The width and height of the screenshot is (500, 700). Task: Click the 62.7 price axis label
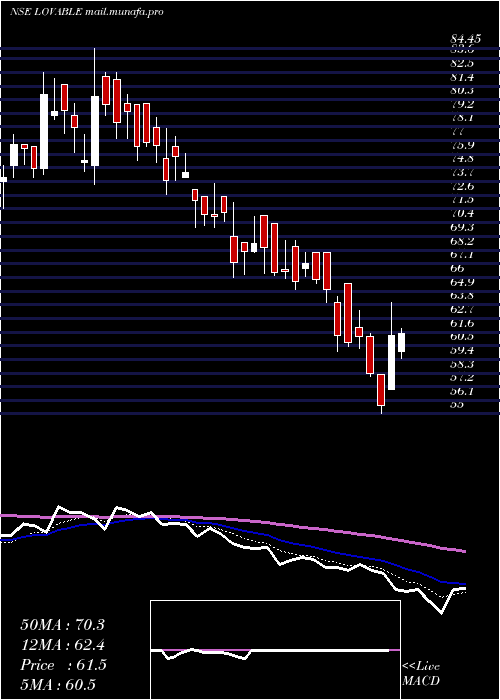coord(462,309)
